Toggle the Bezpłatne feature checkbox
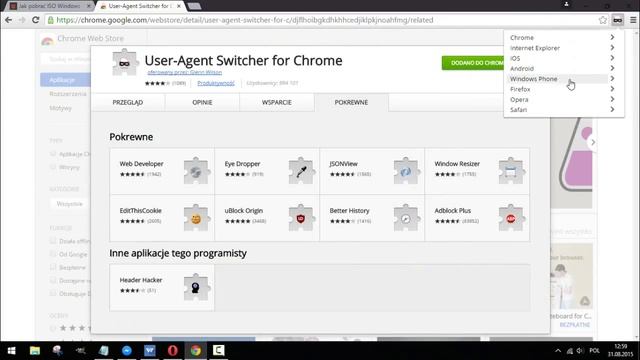This screenshot has height=360, width=640. (53, 267)
